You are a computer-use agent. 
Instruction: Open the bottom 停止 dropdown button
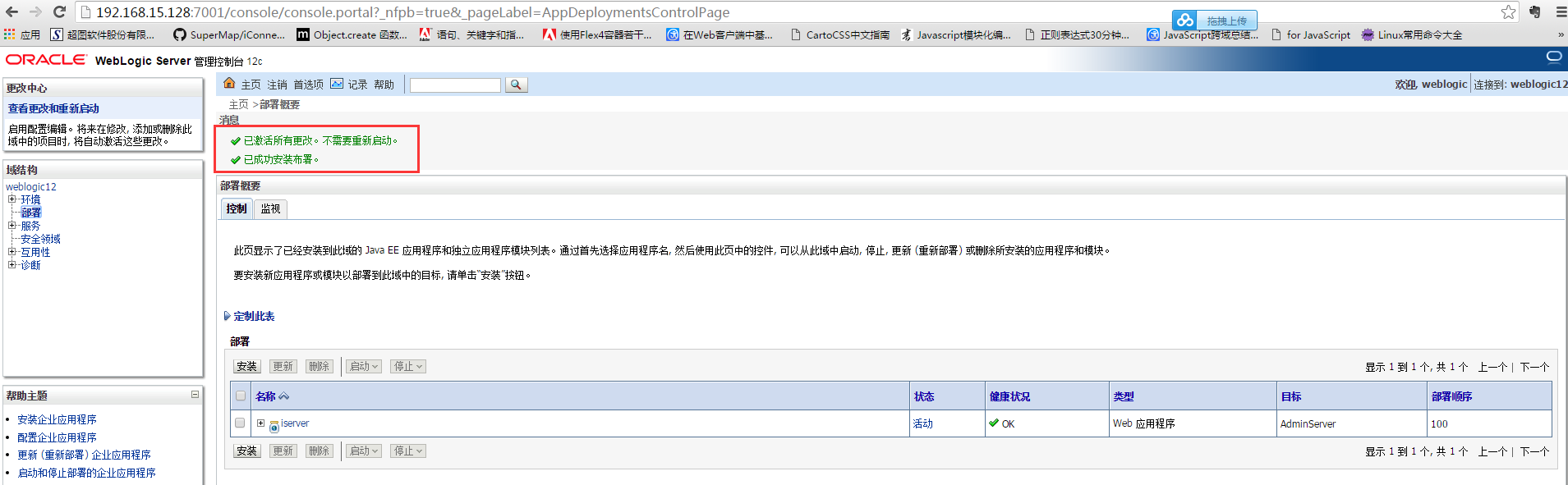[407, 451]
